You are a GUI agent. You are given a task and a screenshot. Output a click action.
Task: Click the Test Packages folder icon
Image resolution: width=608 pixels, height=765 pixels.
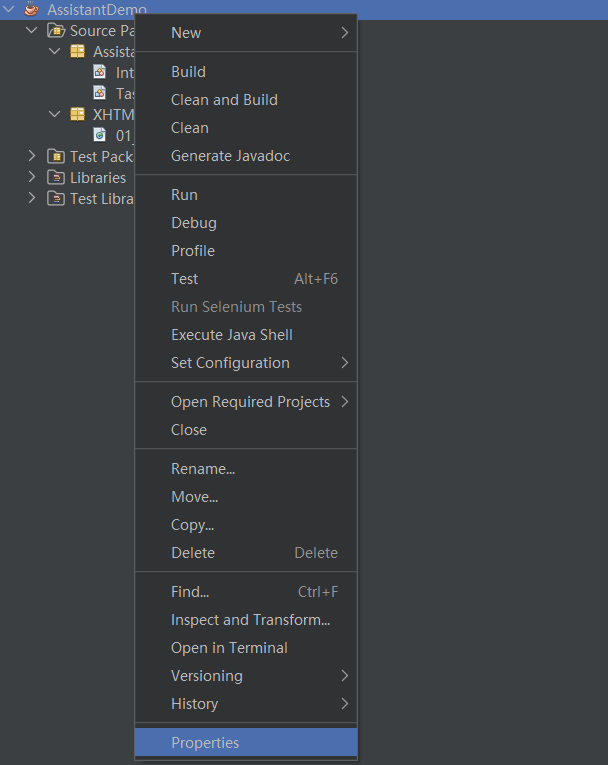pyautogui.click(x=55, y=156)
